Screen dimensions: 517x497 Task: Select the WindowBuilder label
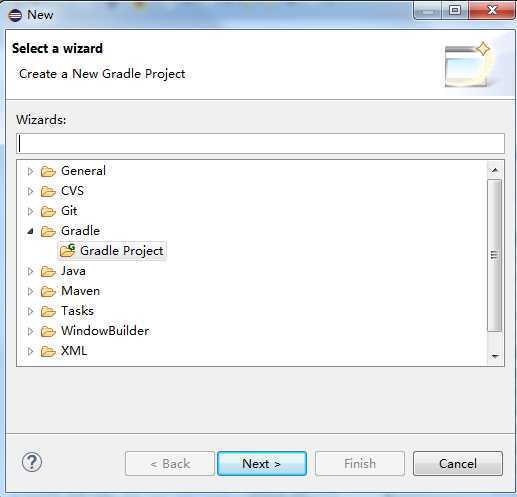[105, 331]
